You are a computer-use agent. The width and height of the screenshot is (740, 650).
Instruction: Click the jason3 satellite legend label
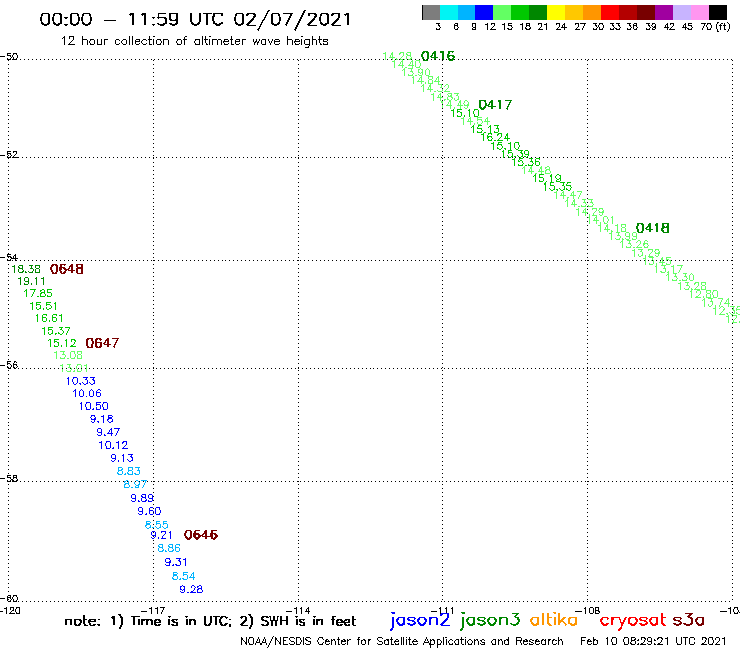click(490, 620)
